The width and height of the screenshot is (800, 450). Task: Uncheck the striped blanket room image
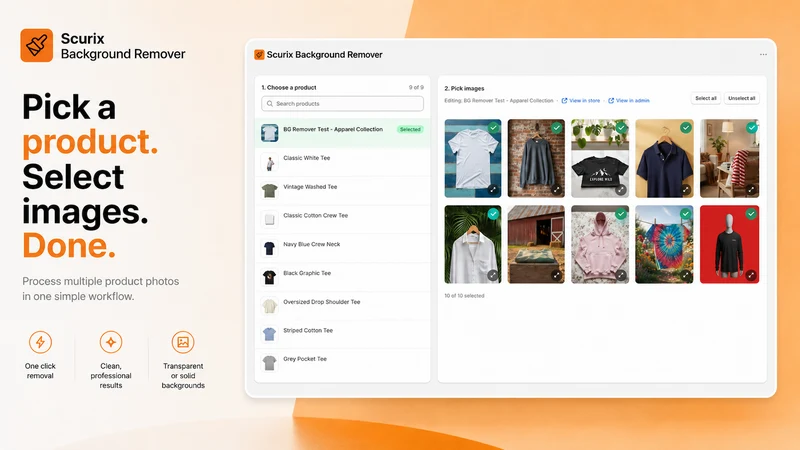click(752, 128)
